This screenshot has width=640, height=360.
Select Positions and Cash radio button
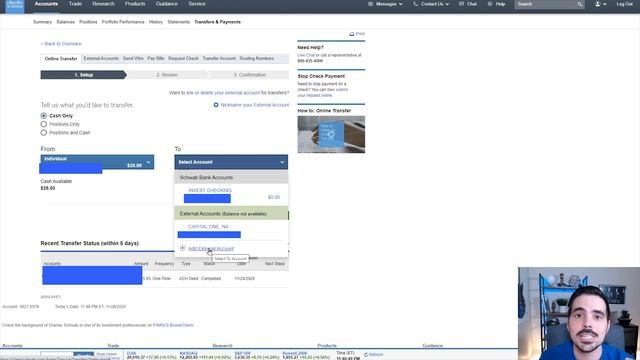(x=44, y=133)
